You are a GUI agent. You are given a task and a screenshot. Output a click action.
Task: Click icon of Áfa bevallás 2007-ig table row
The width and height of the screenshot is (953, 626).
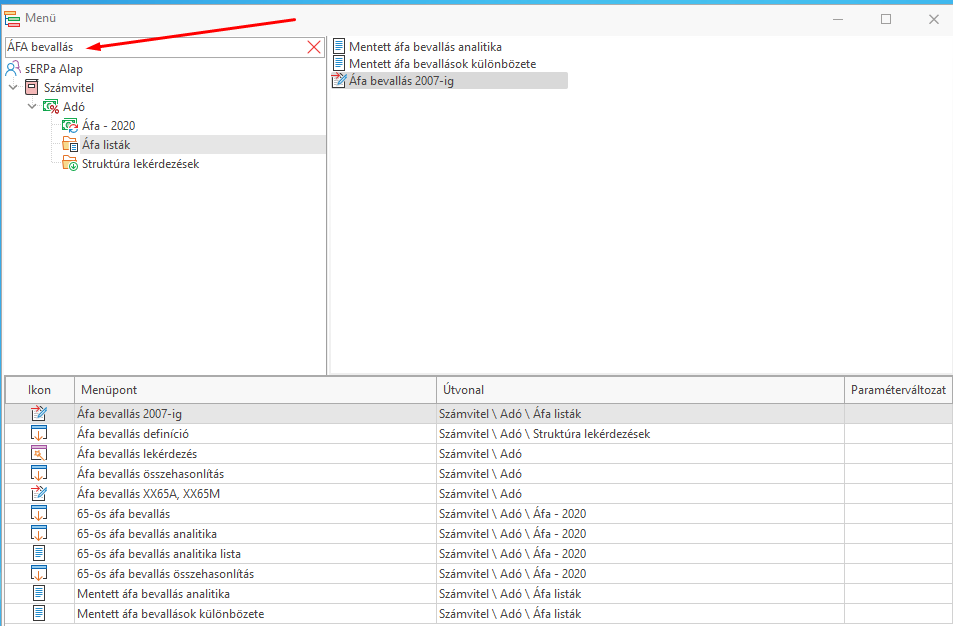coord(39,413)
